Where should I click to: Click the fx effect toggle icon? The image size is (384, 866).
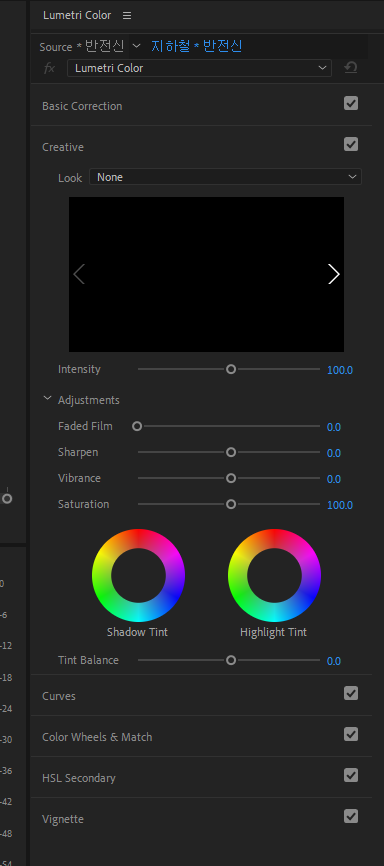50,68
